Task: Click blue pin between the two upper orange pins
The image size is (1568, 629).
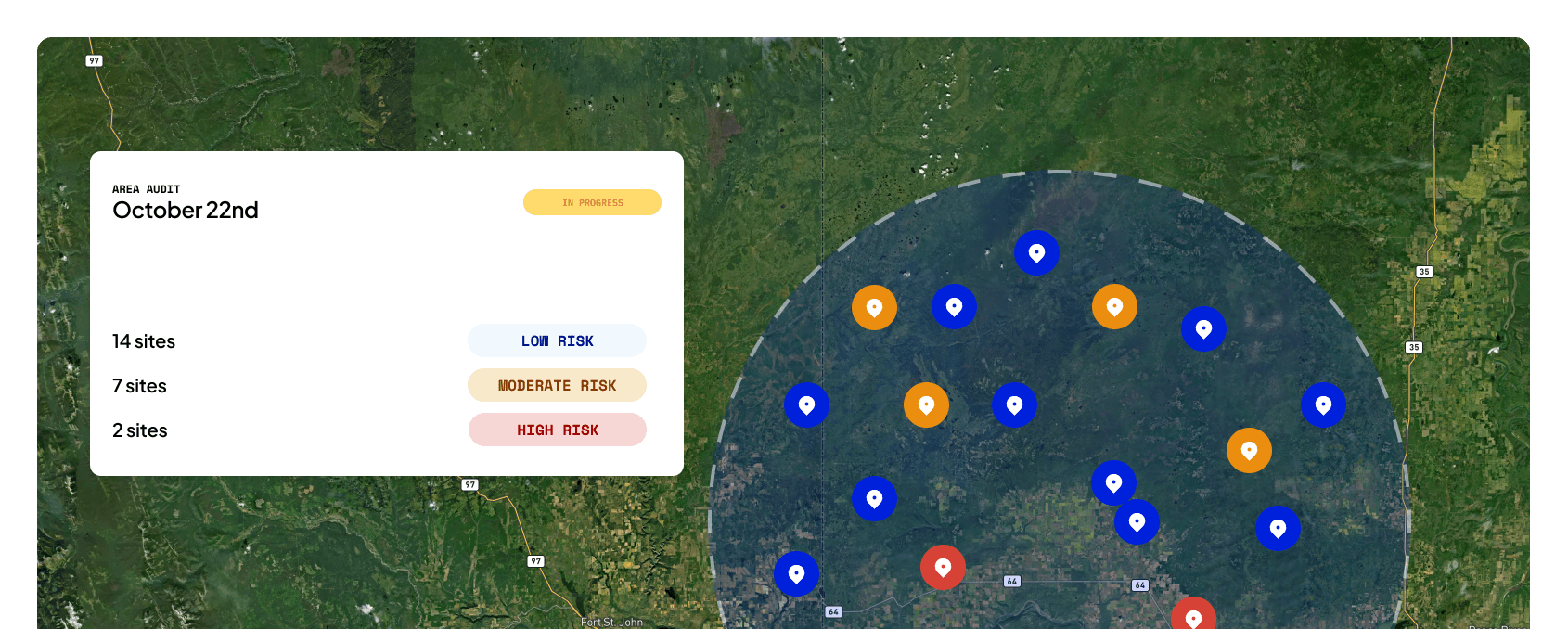Action: tap(954, 307)
